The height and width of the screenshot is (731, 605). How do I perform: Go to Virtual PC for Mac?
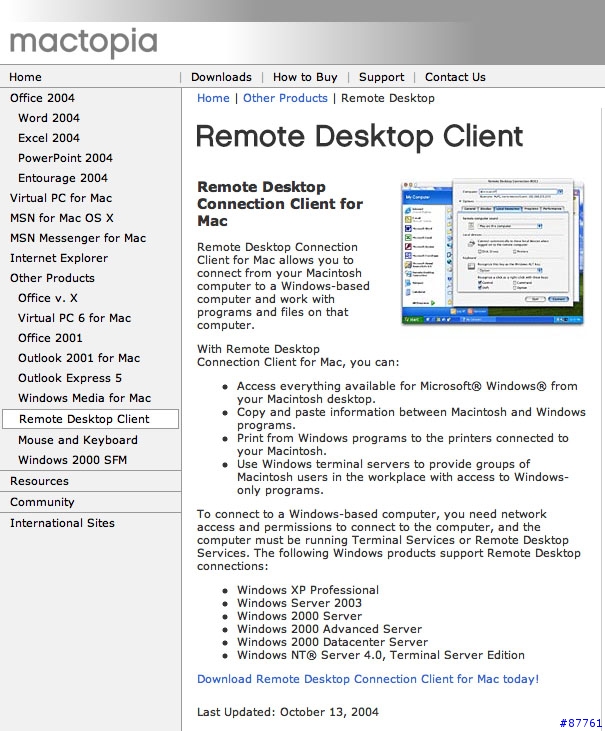(61, 198)
